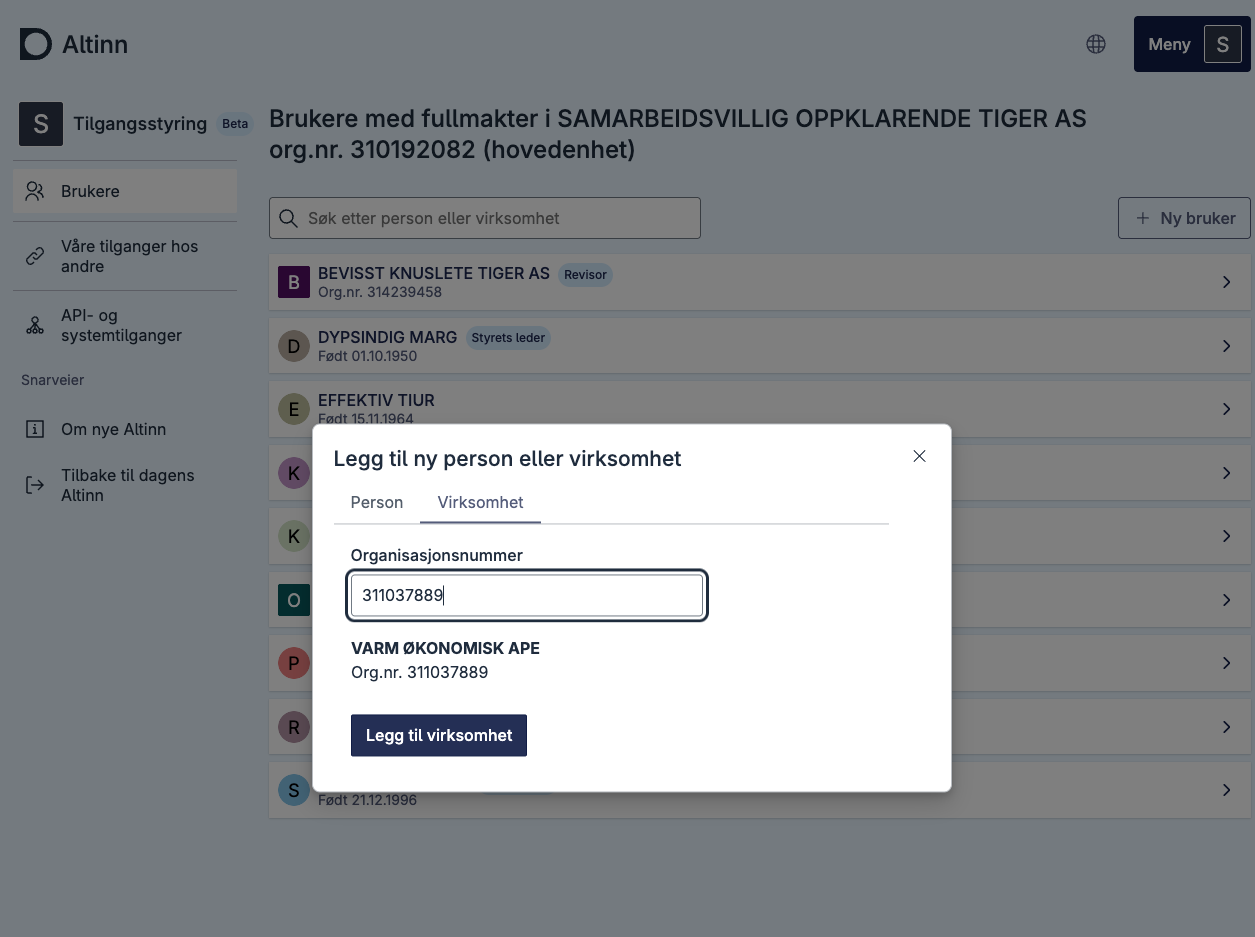Click the S avatar inside the Meny button
Screen dimensions: 1255x937
(x=1222, y=44)
